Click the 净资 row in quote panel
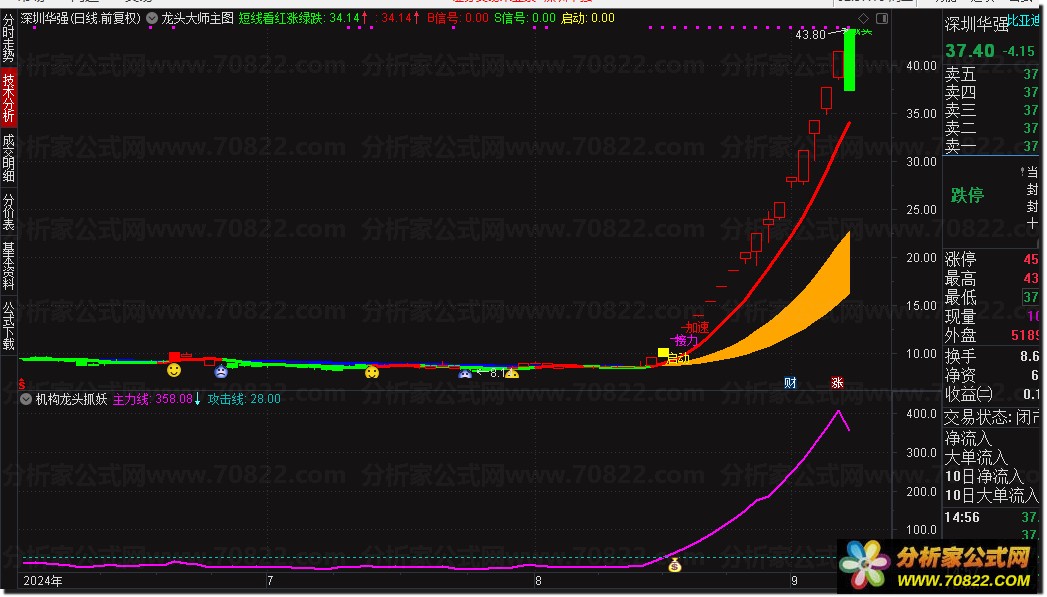Screen dimensions: 1047x597 coord(992,375)
